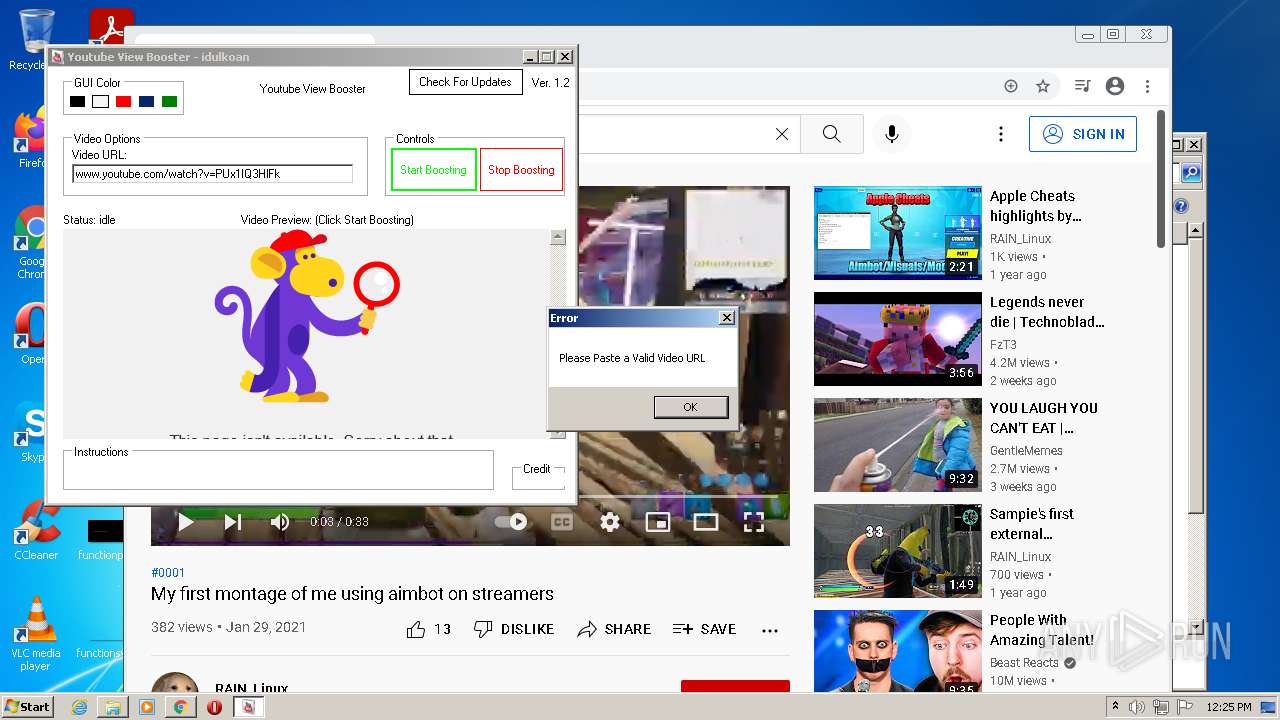1280x720 pixels.
Task: Click the YouTube SIGN IN button
Action: [x=1083, y=134]
